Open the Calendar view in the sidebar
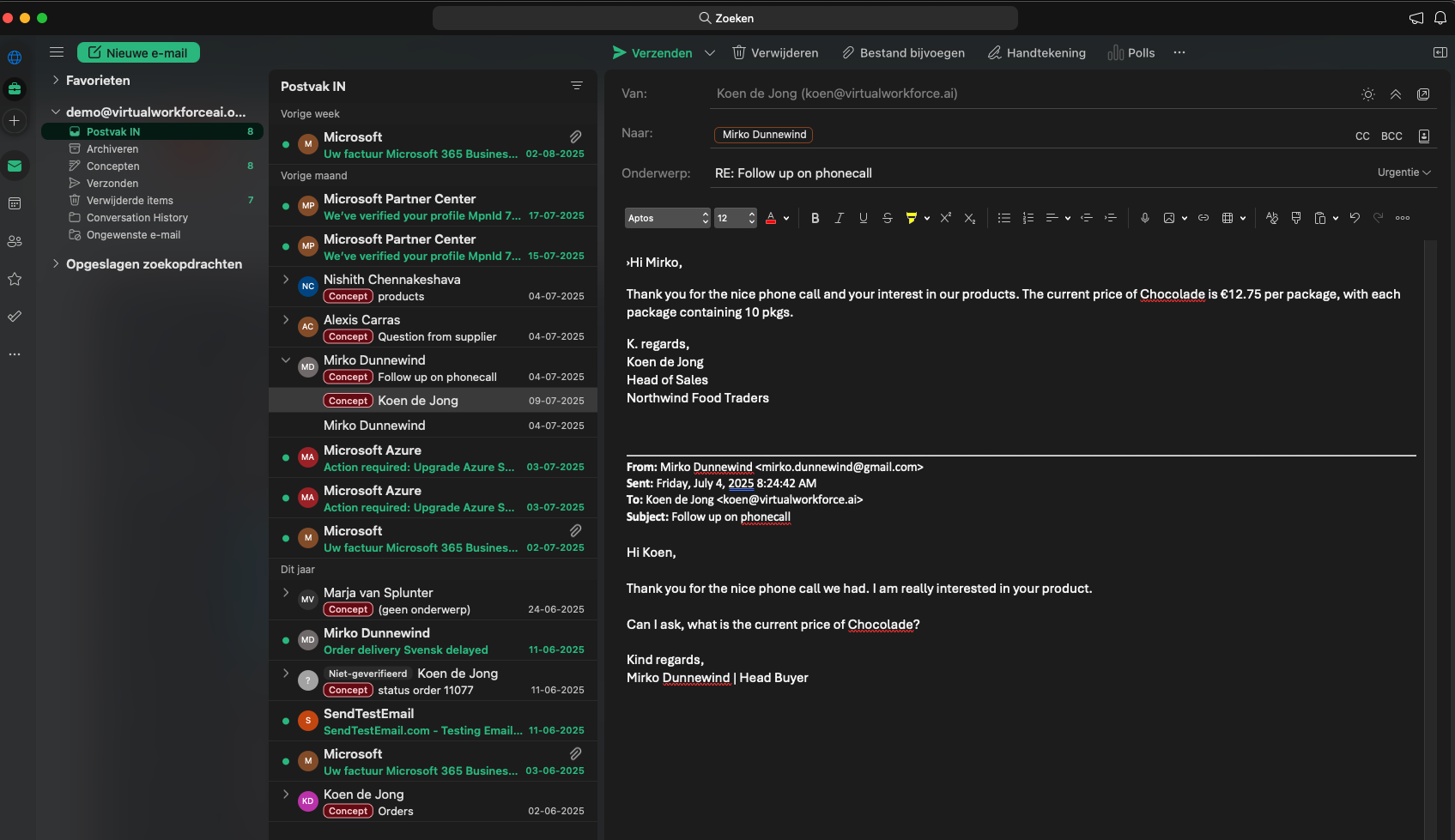The height and width of the screenshot is (840, 1455). (x=15, y=203)
